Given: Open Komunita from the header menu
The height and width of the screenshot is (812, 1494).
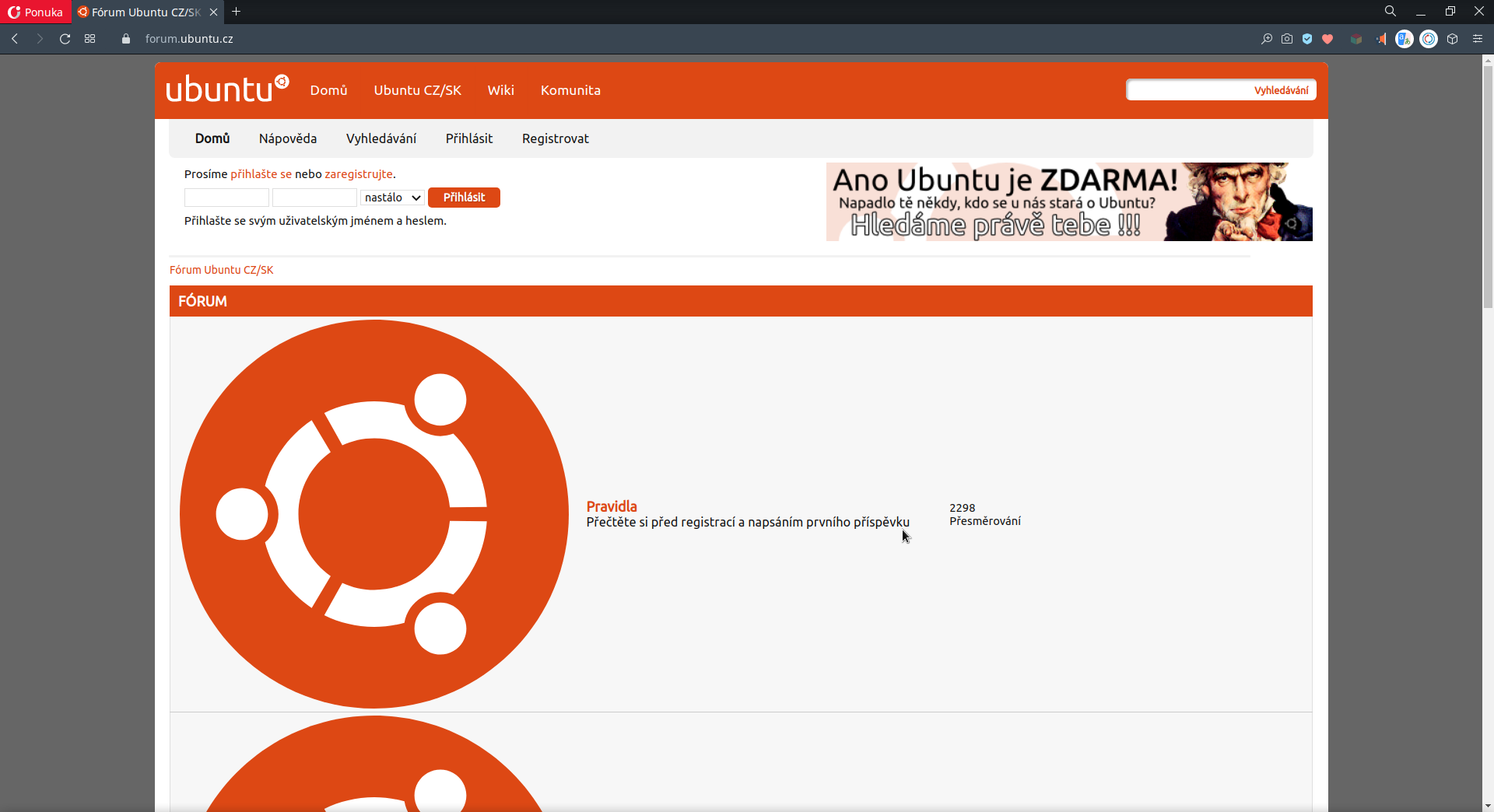Looking at the screenshot, I should click(570, 90).
